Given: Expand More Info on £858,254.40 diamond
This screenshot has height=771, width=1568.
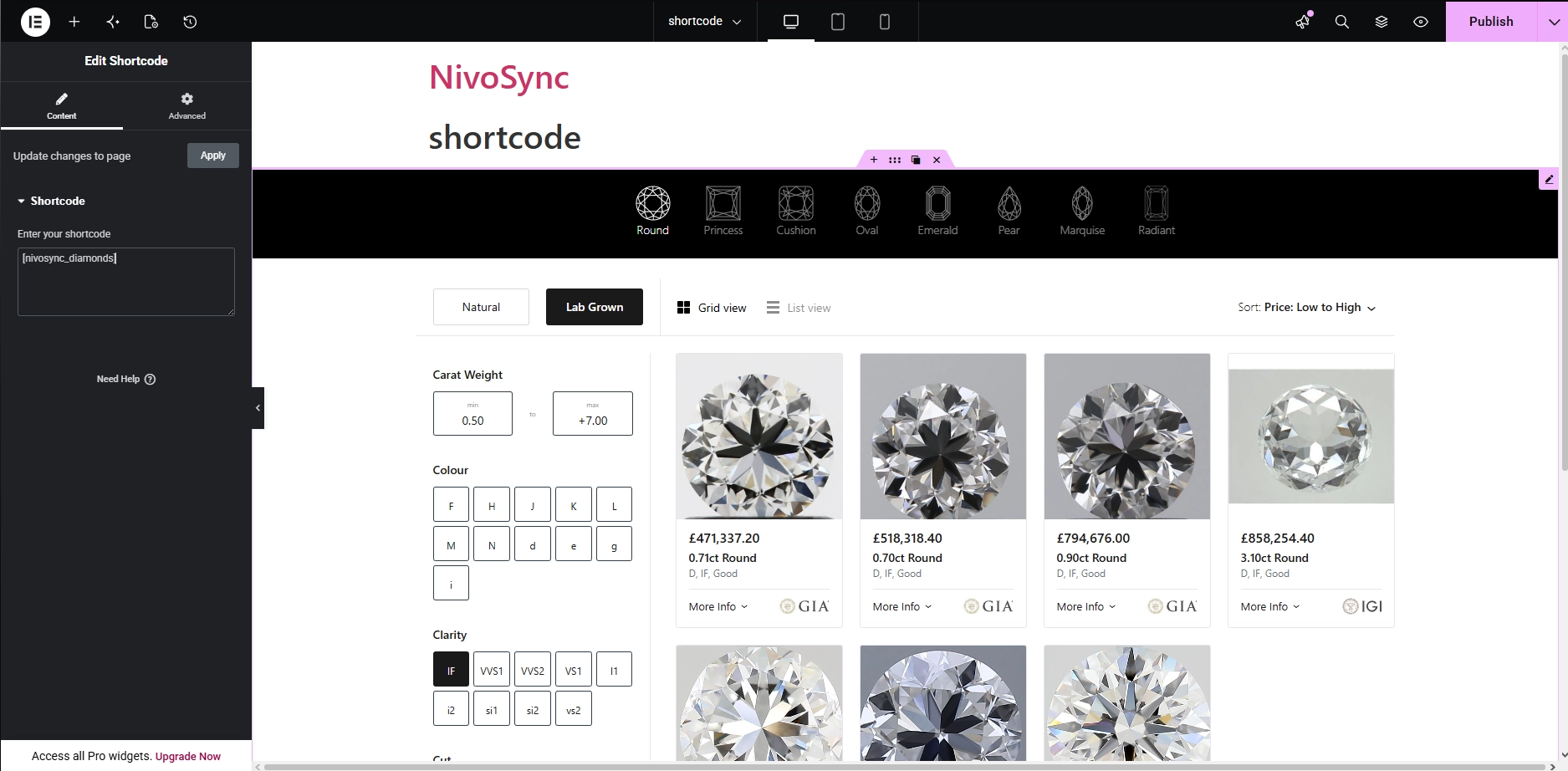Looking at the screenshot, I should 1270,606.
